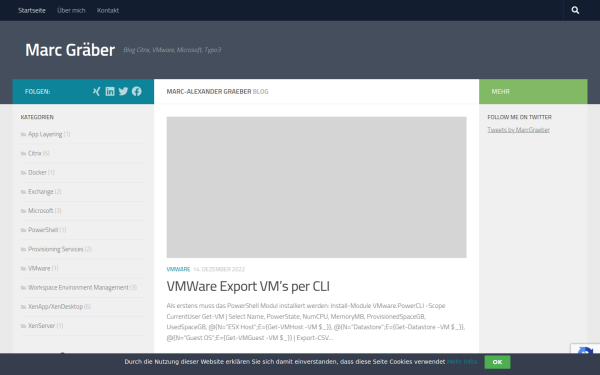Click the folder icon beside XenServer

(23, 326)
